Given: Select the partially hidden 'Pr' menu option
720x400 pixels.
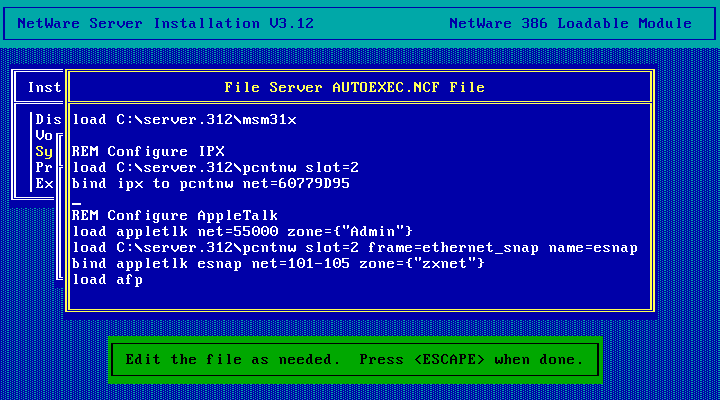Looking at the screenshot, I should [44, 168].
